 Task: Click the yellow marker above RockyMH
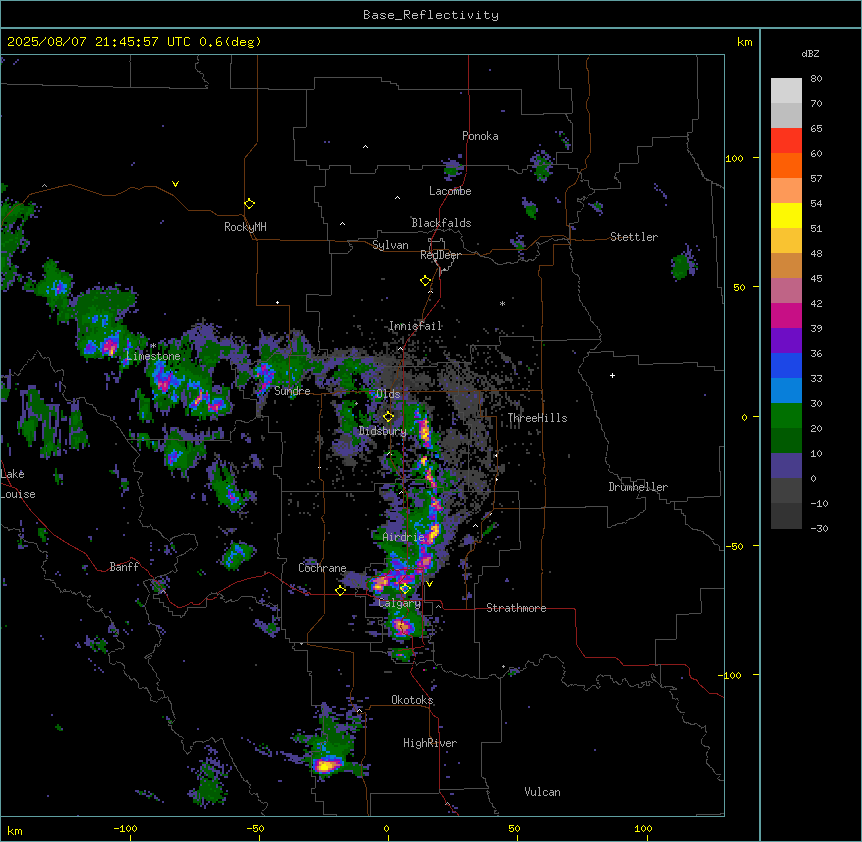[249, 203]
